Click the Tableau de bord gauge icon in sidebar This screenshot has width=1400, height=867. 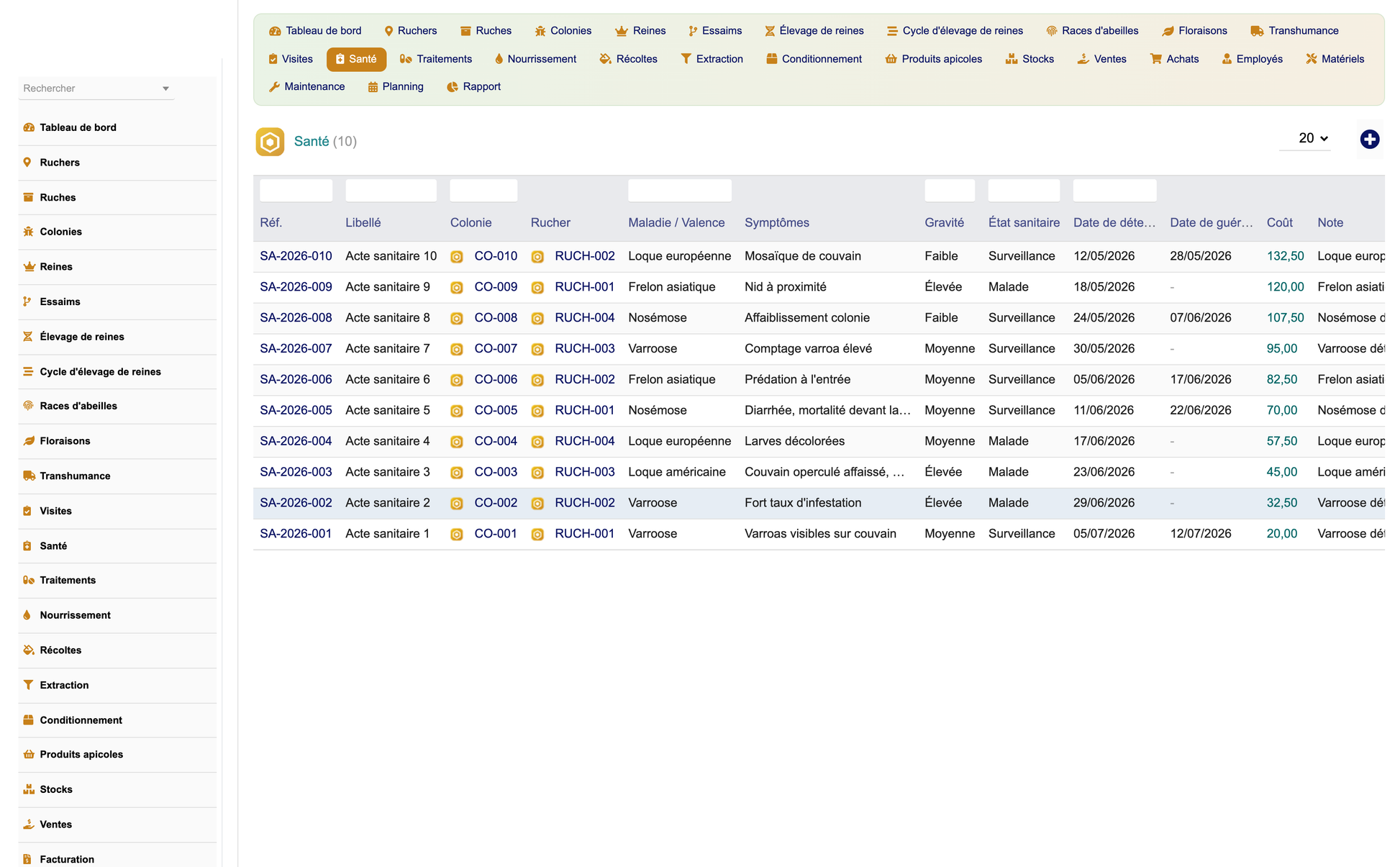click(29, 127)
